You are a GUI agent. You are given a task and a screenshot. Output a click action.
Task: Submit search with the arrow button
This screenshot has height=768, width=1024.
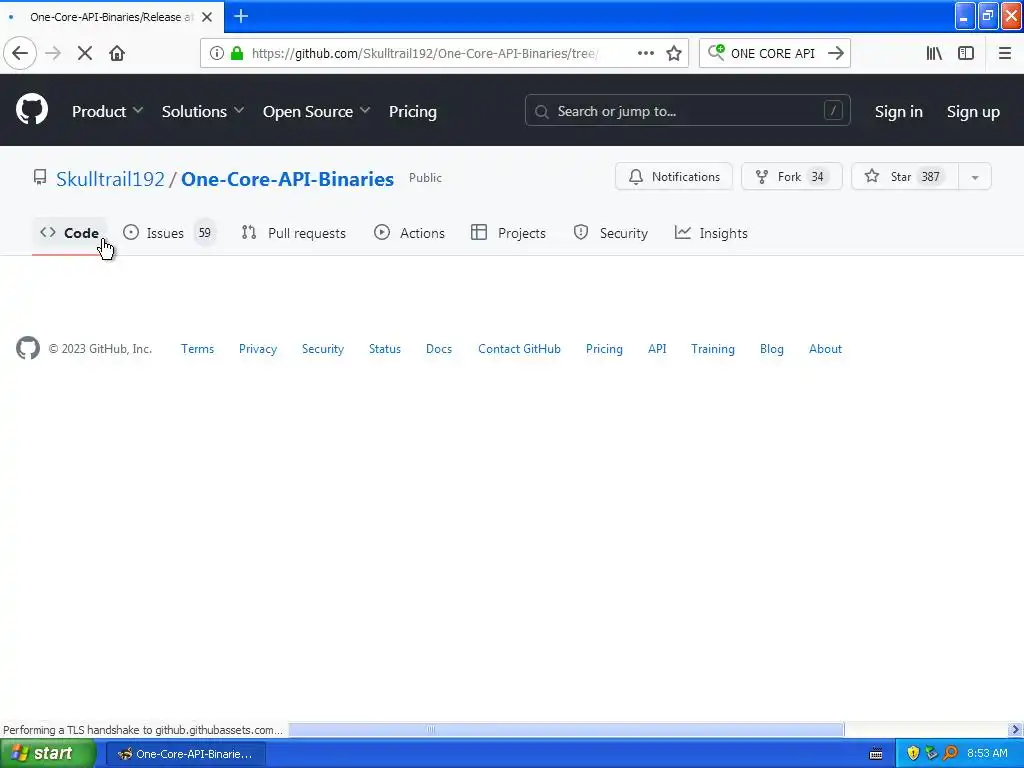point(836,53)
